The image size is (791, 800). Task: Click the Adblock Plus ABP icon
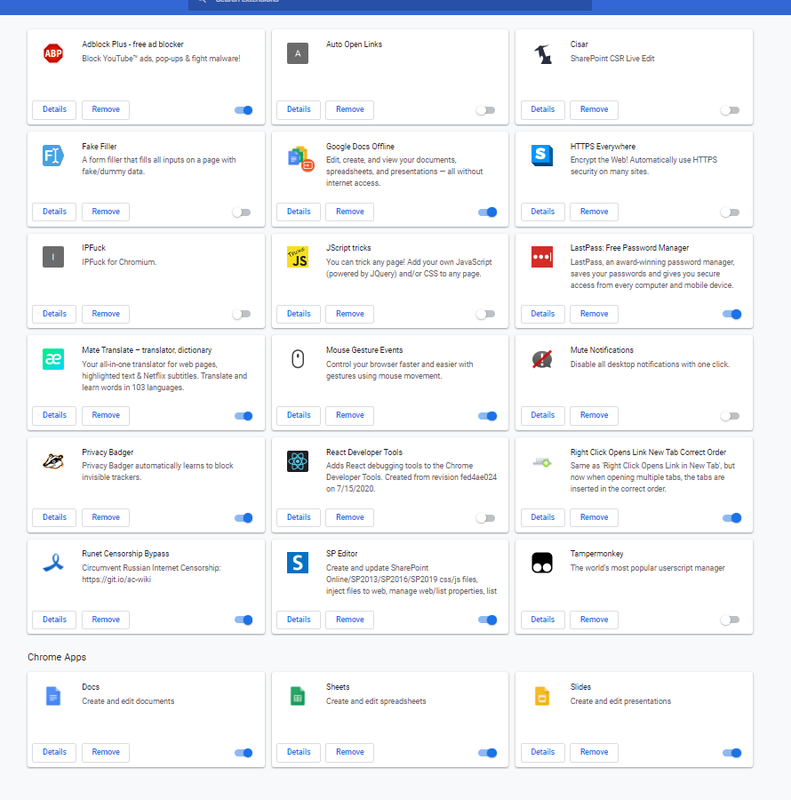click(x=53, y=53)
